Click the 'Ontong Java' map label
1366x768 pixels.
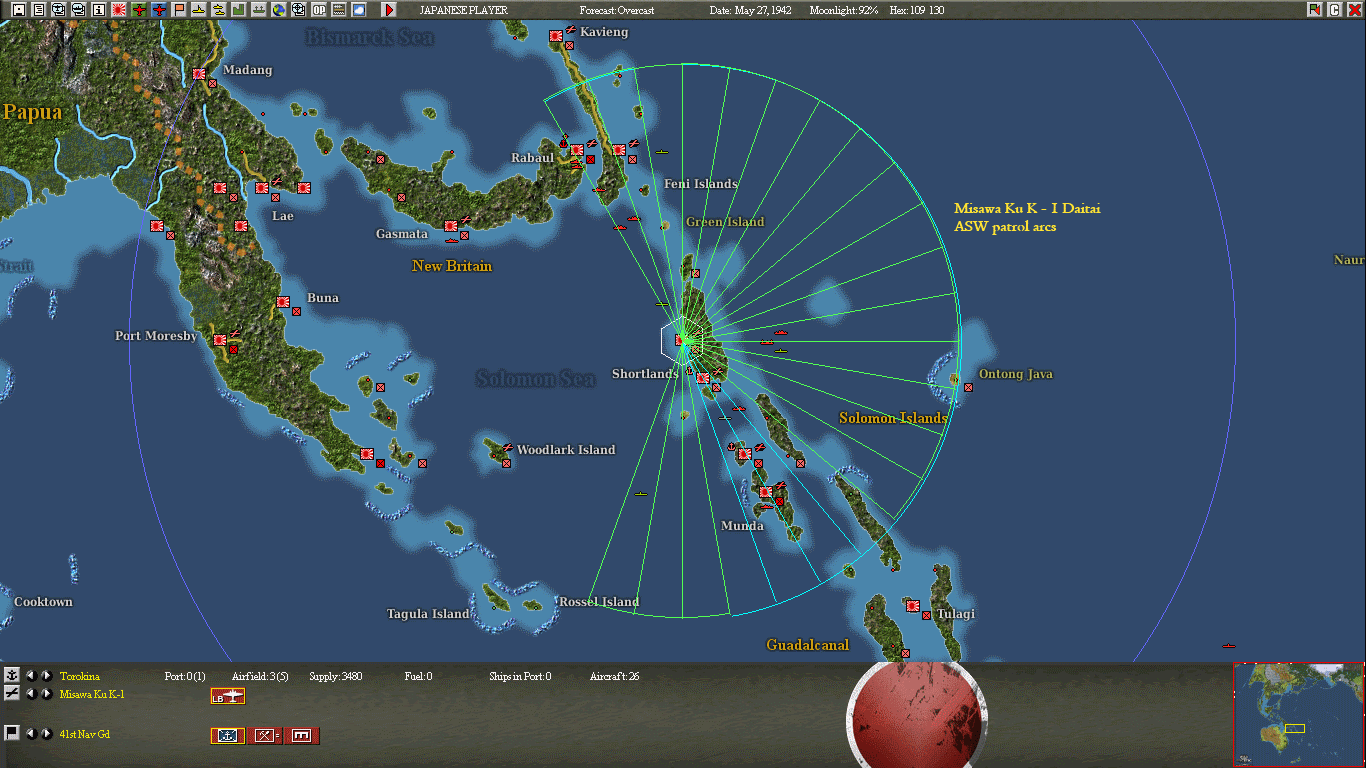[x=1016, y=374]
